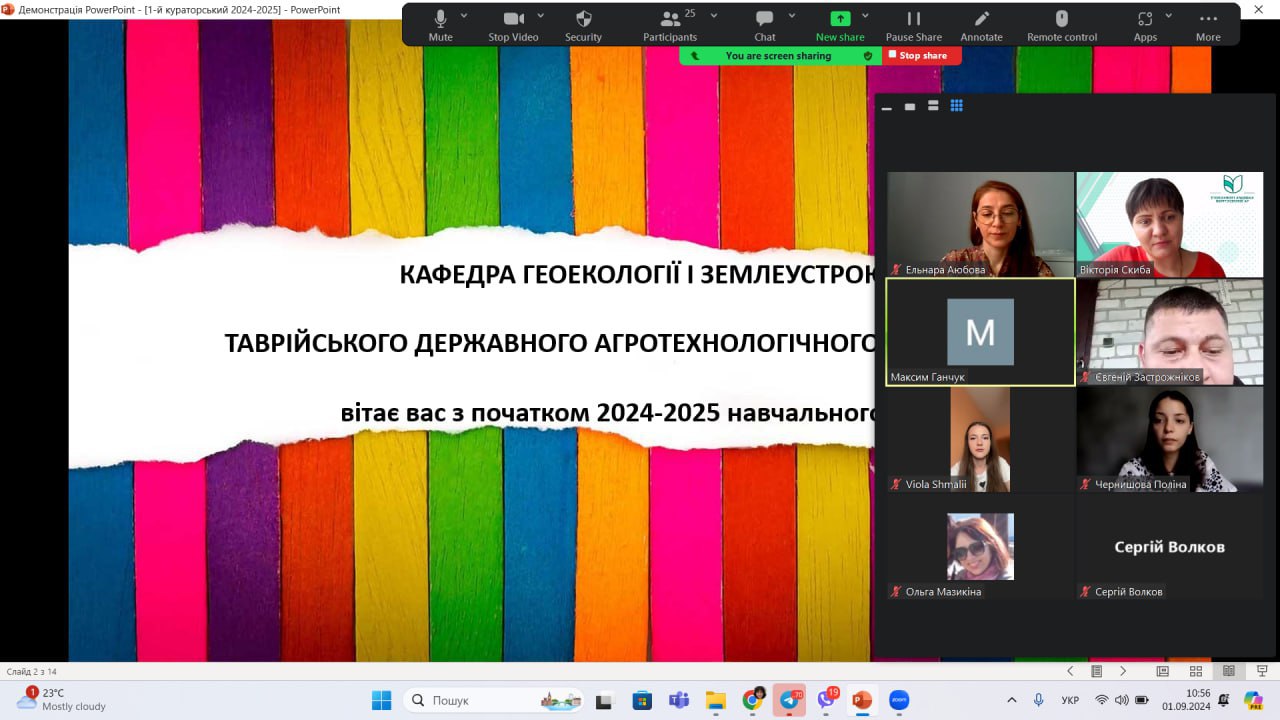Viewport: 1280px width, 720px height.
Task: Start a New share
Action: (x=840, y=24)
